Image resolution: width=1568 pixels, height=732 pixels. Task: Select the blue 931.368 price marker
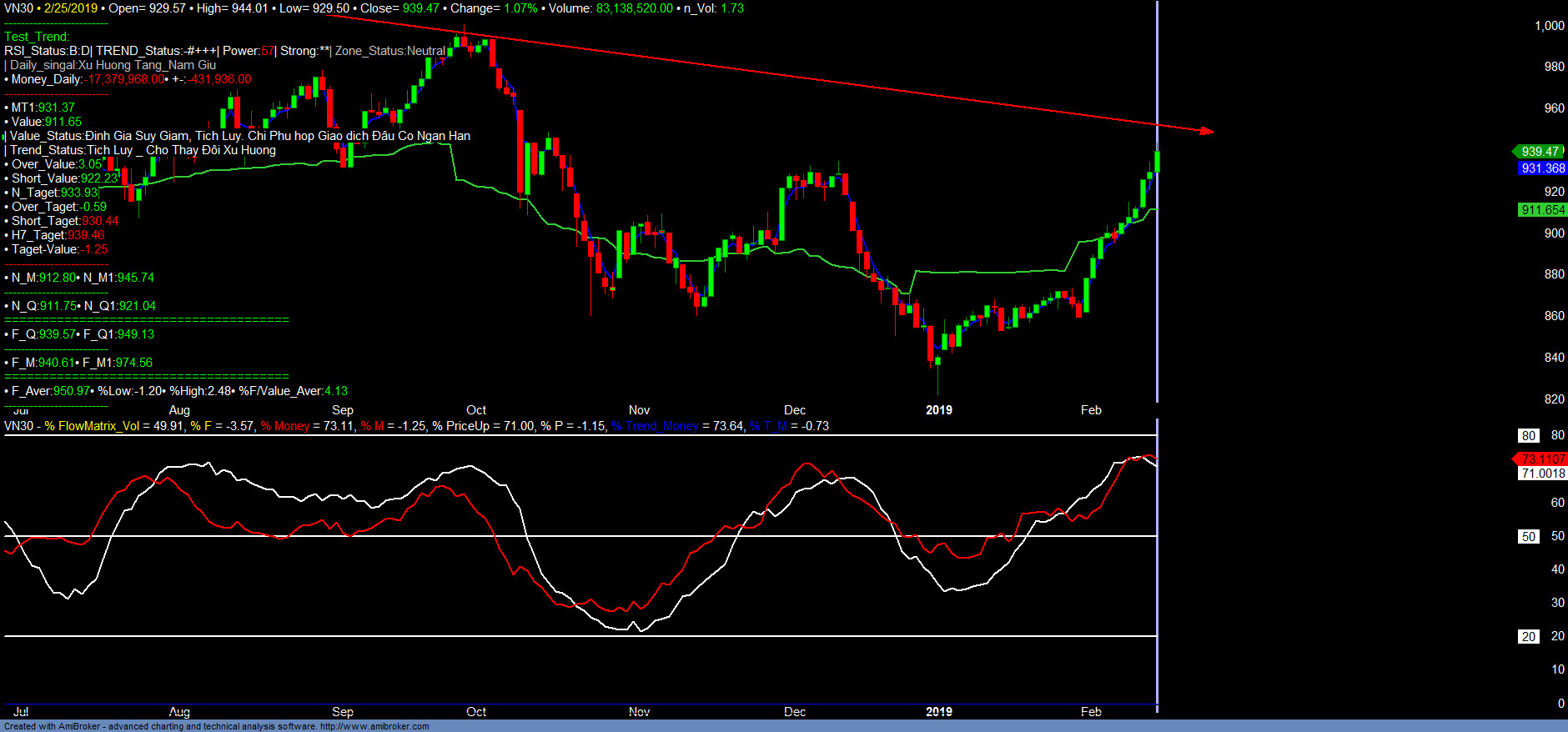(x=1542, y=168)
